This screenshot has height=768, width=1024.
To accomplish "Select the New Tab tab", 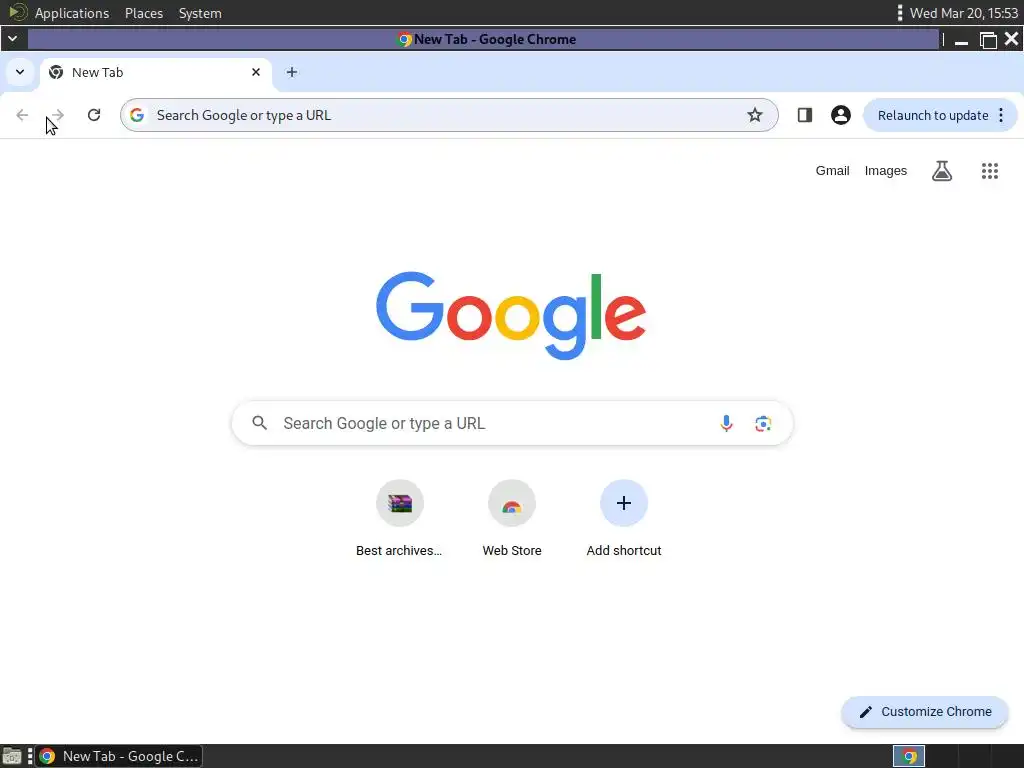I will [156, 72].
